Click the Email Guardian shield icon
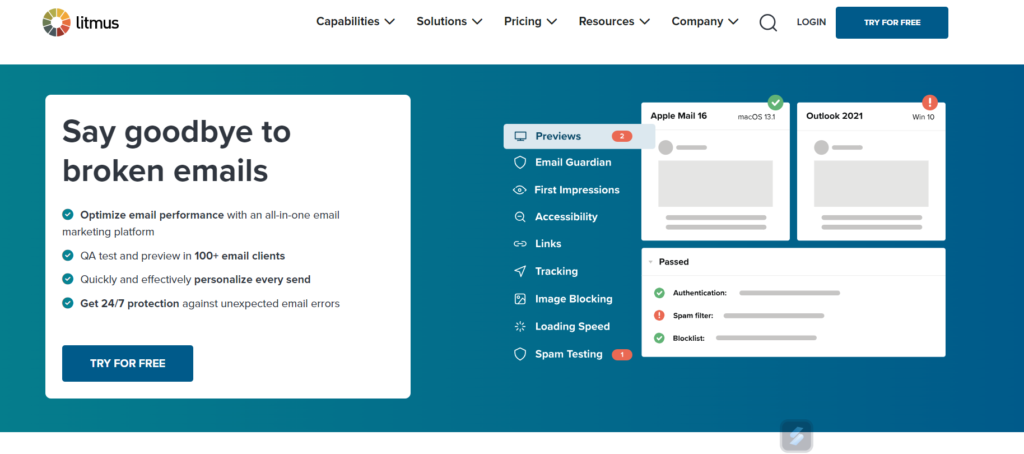1024x454 pixels. tap(520, 162)
